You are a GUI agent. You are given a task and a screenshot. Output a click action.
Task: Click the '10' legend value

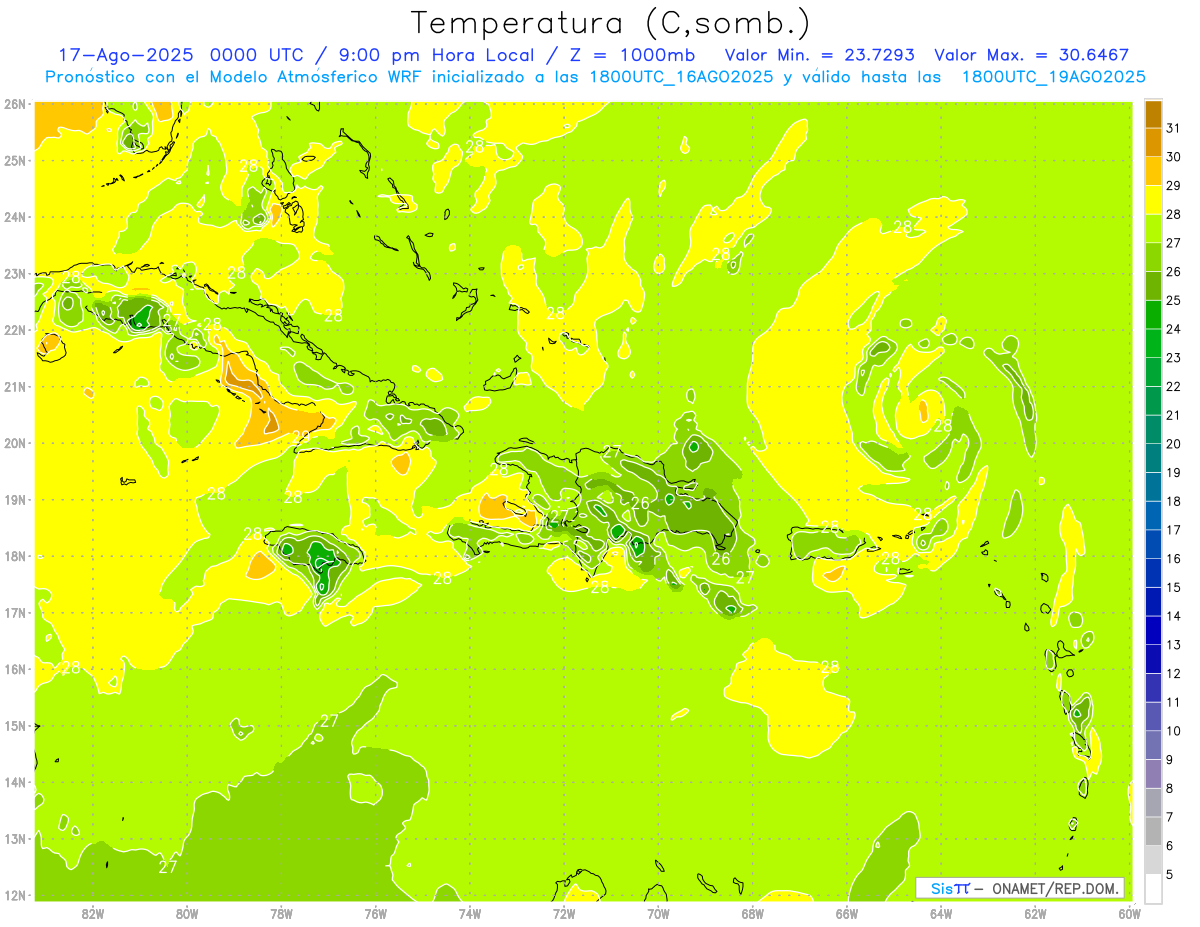point(1173,731)
